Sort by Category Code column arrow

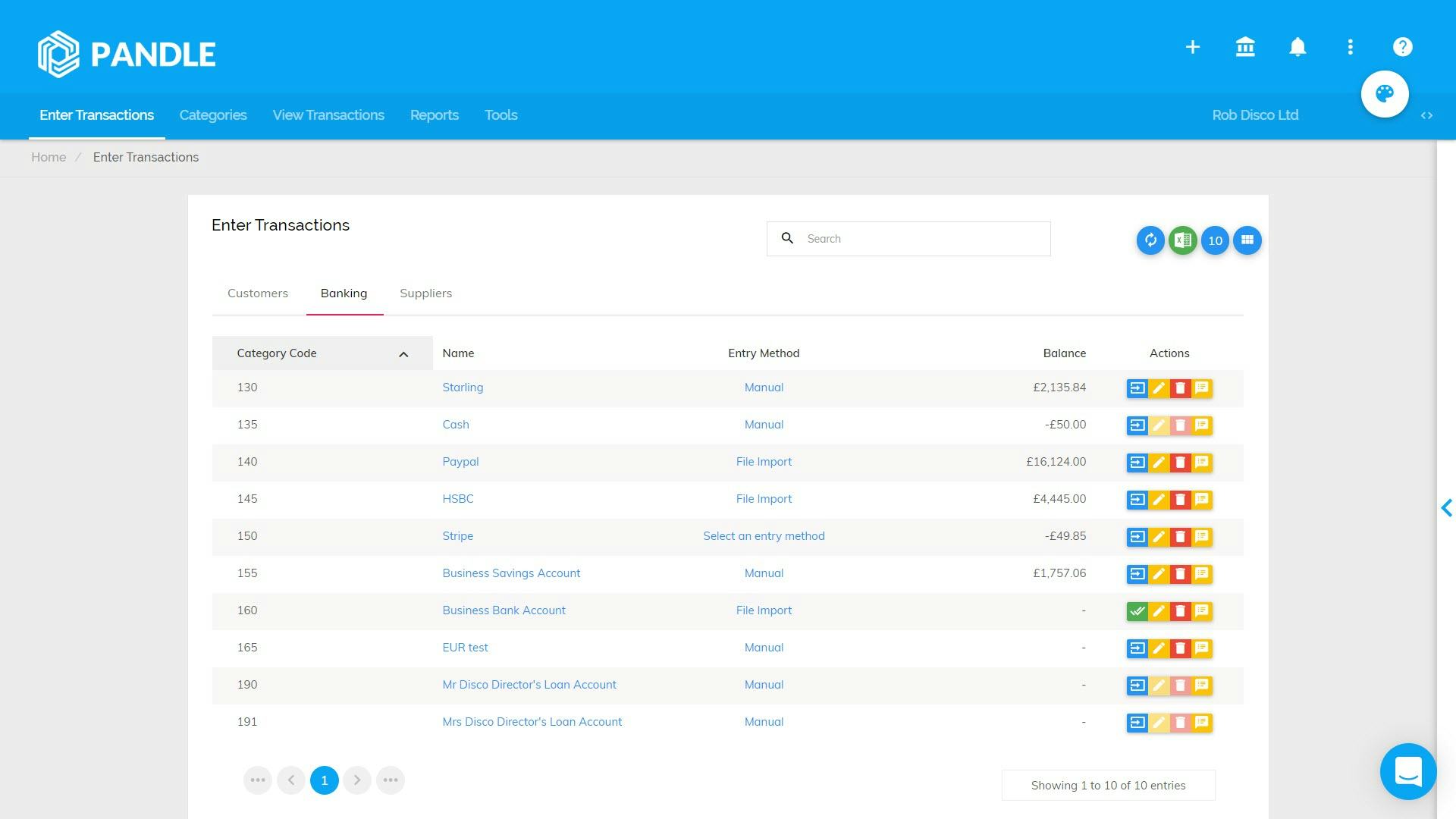click(403, 354)
